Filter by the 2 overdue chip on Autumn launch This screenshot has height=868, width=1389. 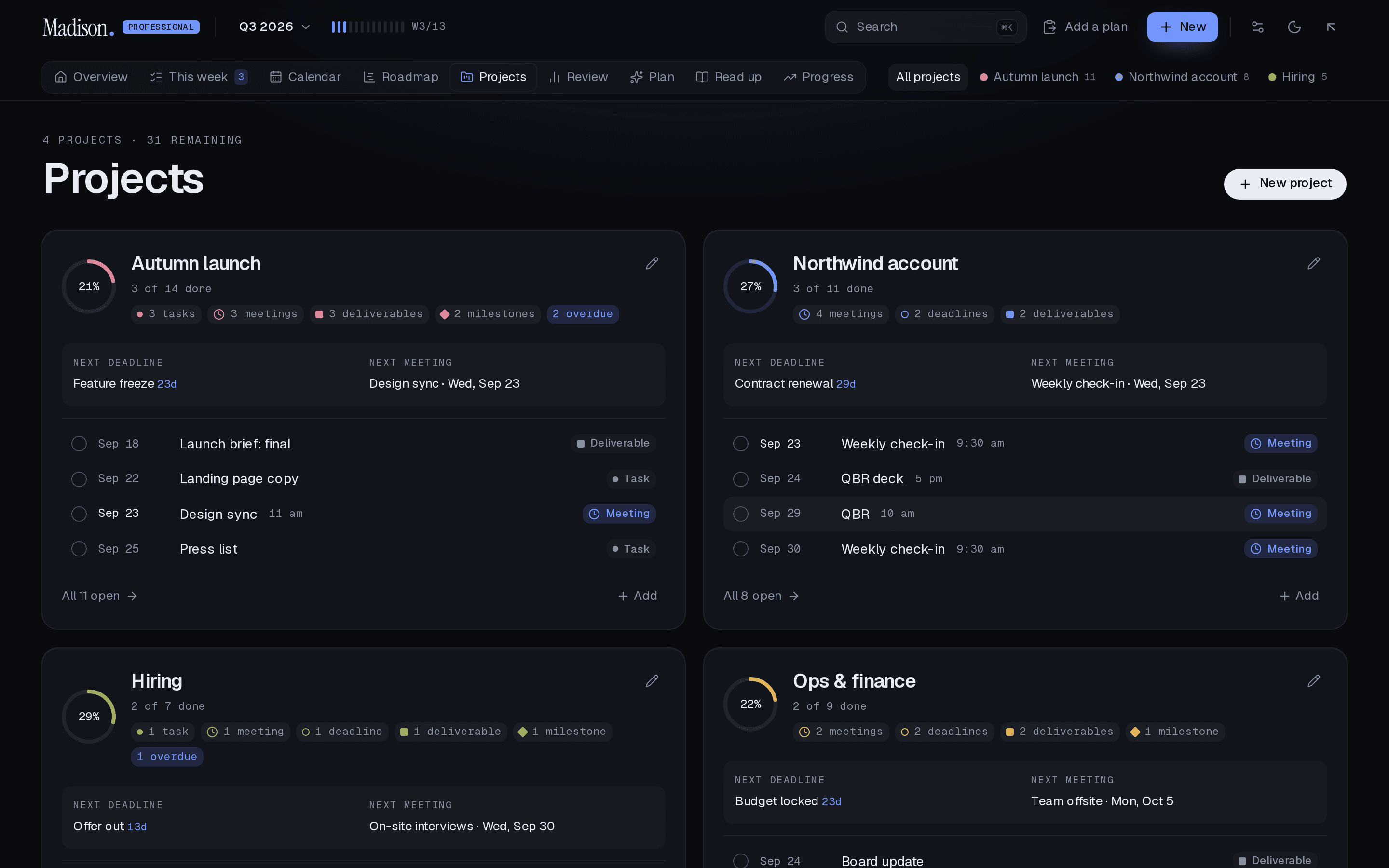click(583, 314)
